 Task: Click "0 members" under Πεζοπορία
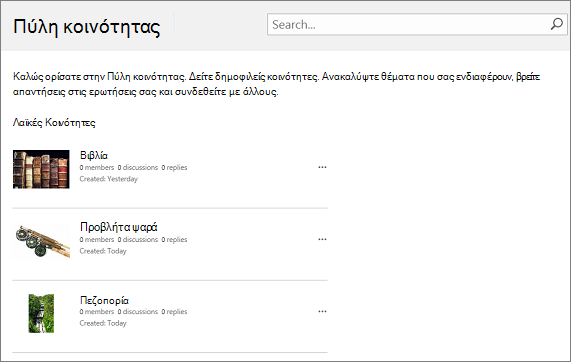point(97,312)
